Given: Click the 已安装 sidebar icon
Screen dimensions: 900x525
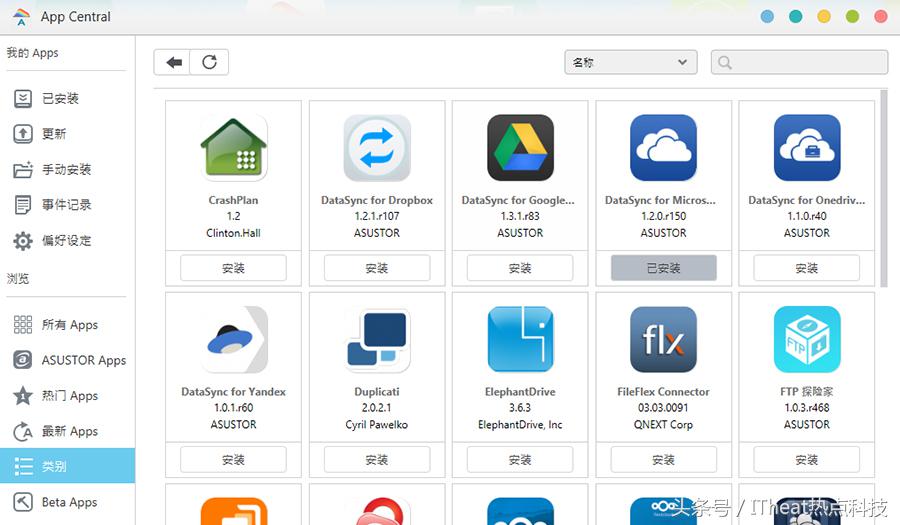Looking at the screenshot, I should coord(23,99).
